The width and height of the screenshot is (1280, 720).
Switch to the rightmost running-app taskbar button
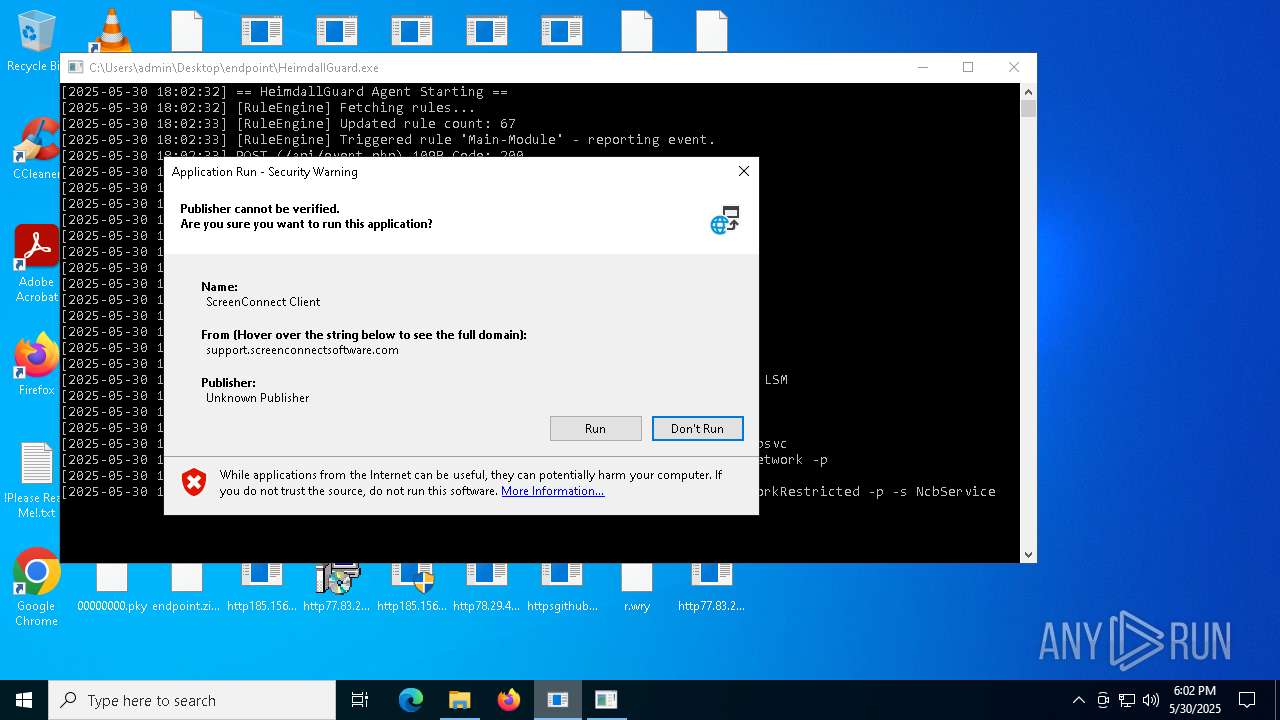tap(606, 700)
